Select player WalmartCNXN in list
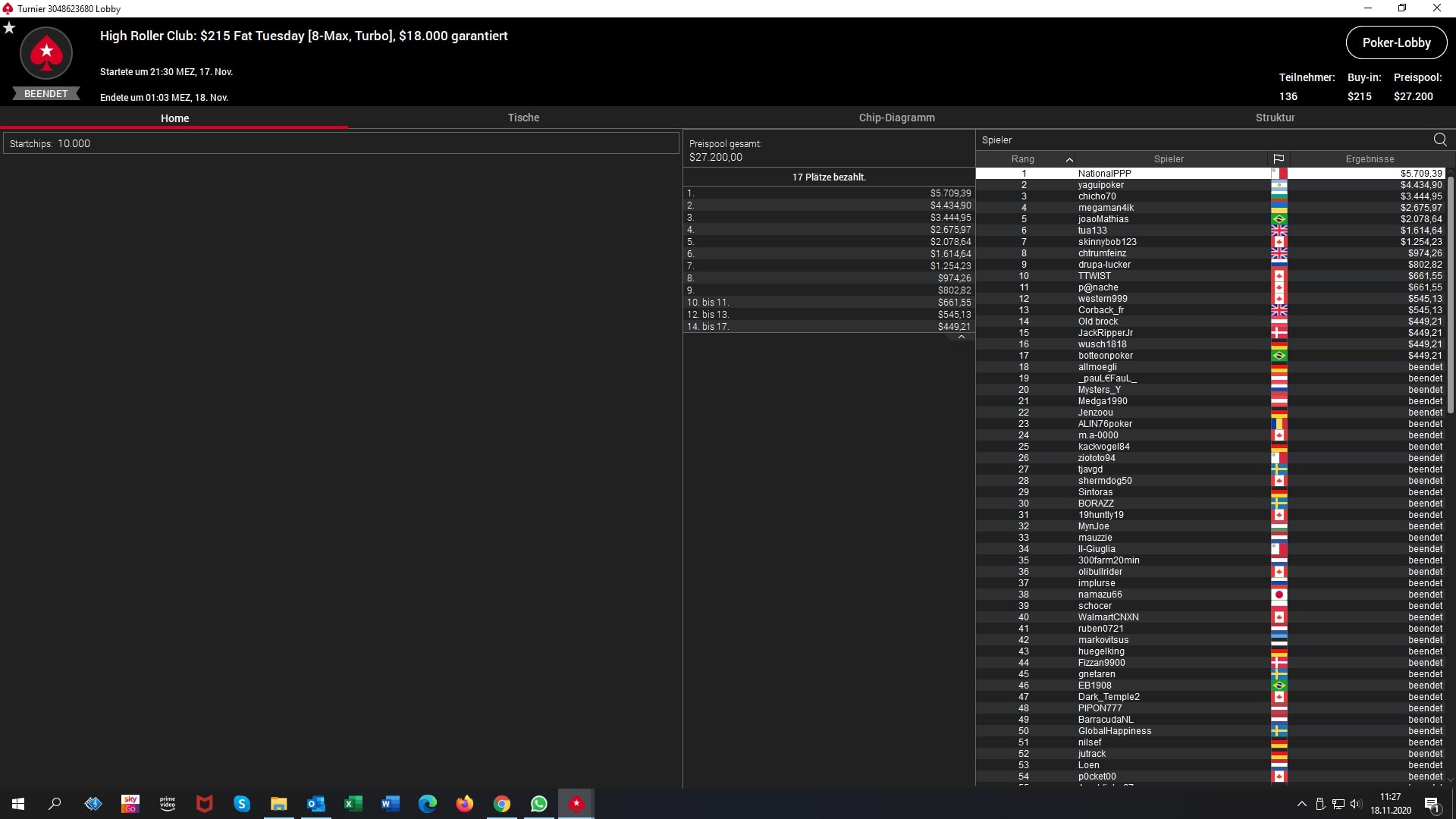The image size is (1456, 819). 1210,617
